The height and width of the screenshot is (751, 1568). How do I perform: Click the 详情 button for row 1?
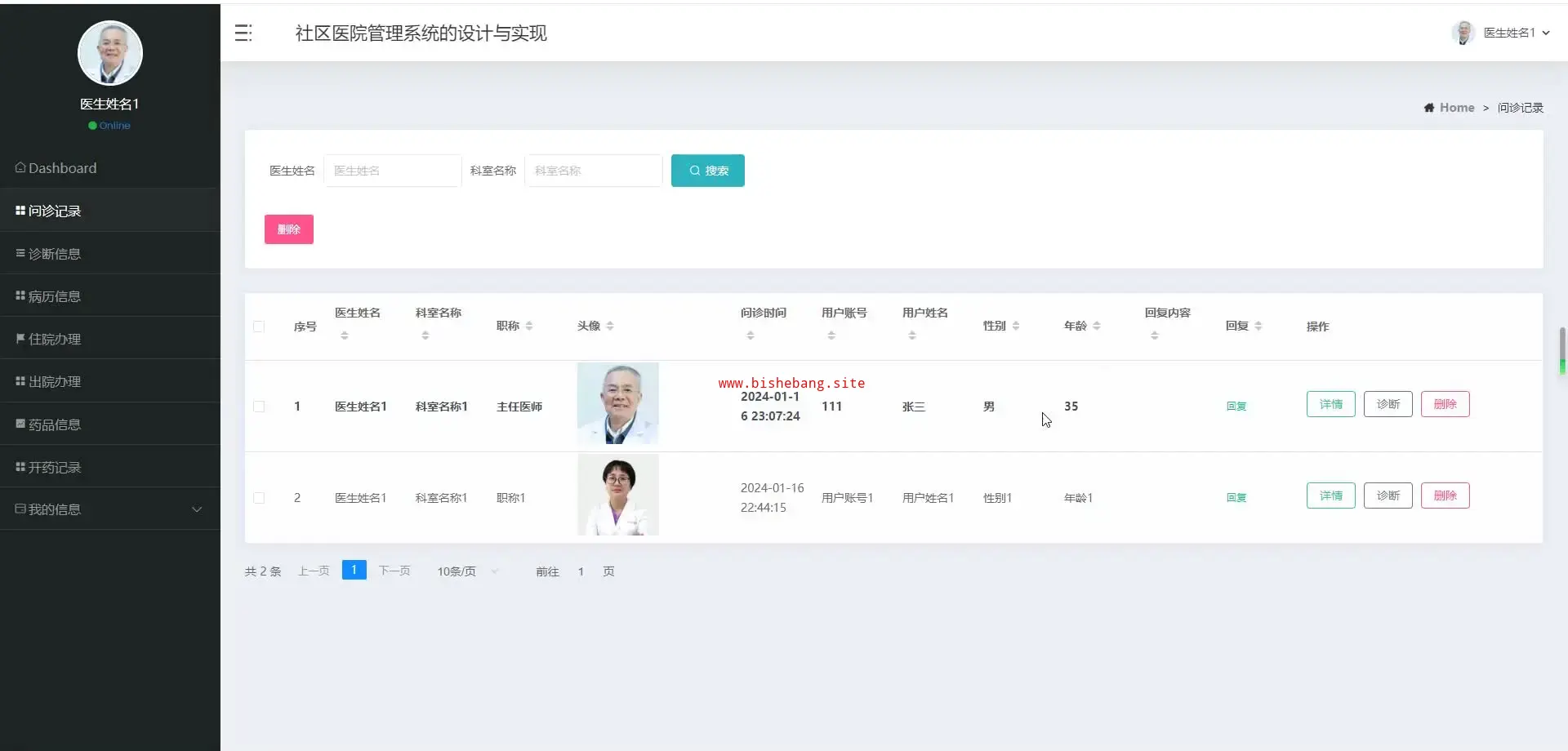[1330, 404]
